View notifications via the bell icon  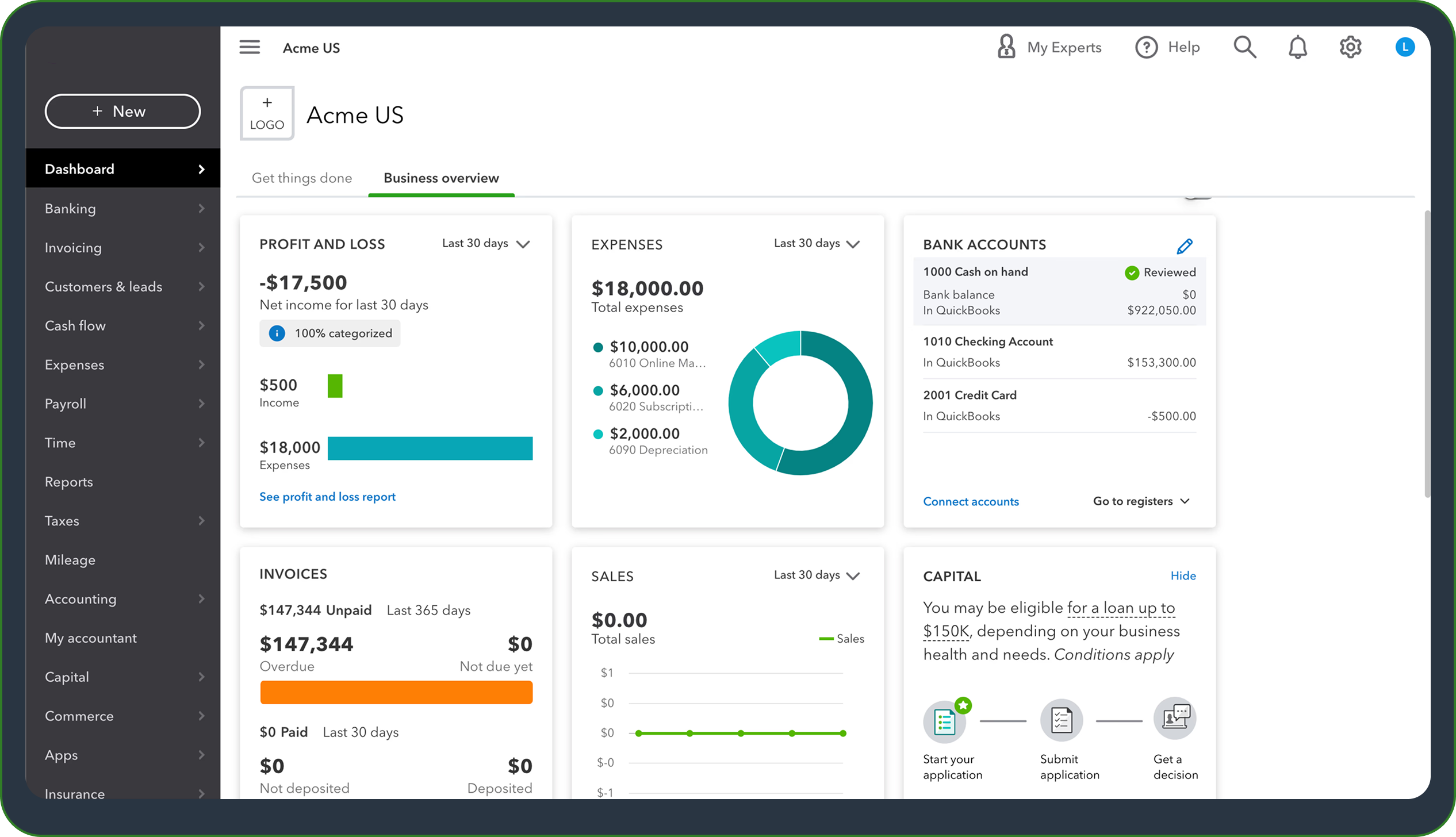[x=1297, y=47]
